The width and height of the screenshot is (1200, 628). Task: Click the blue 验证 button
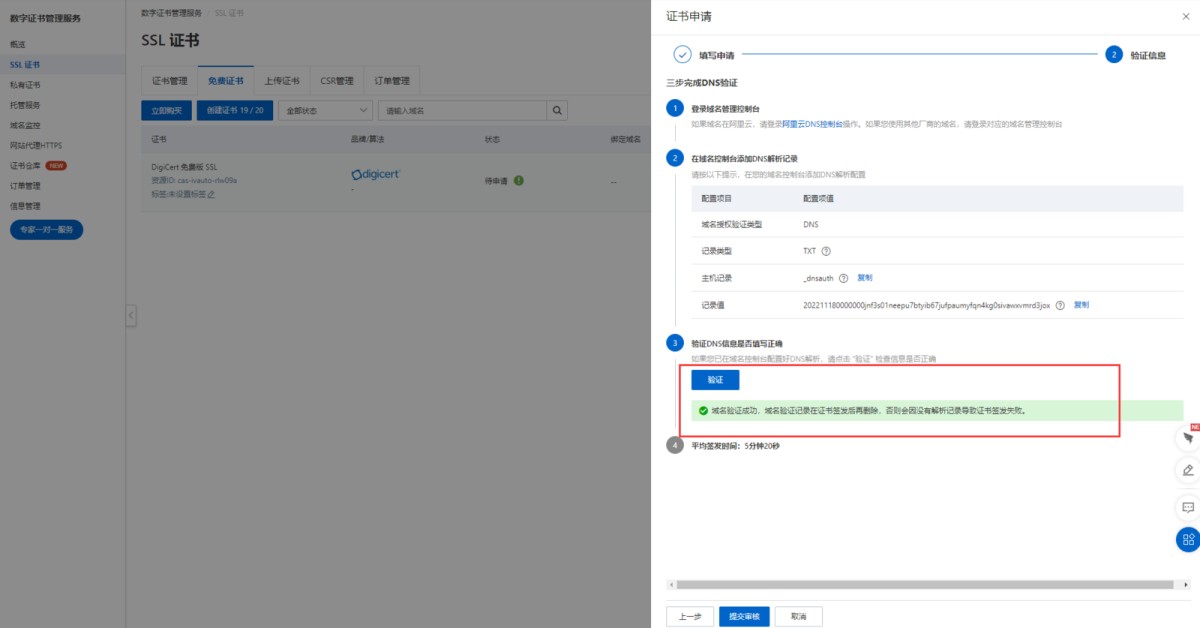(x=715, y=380)
